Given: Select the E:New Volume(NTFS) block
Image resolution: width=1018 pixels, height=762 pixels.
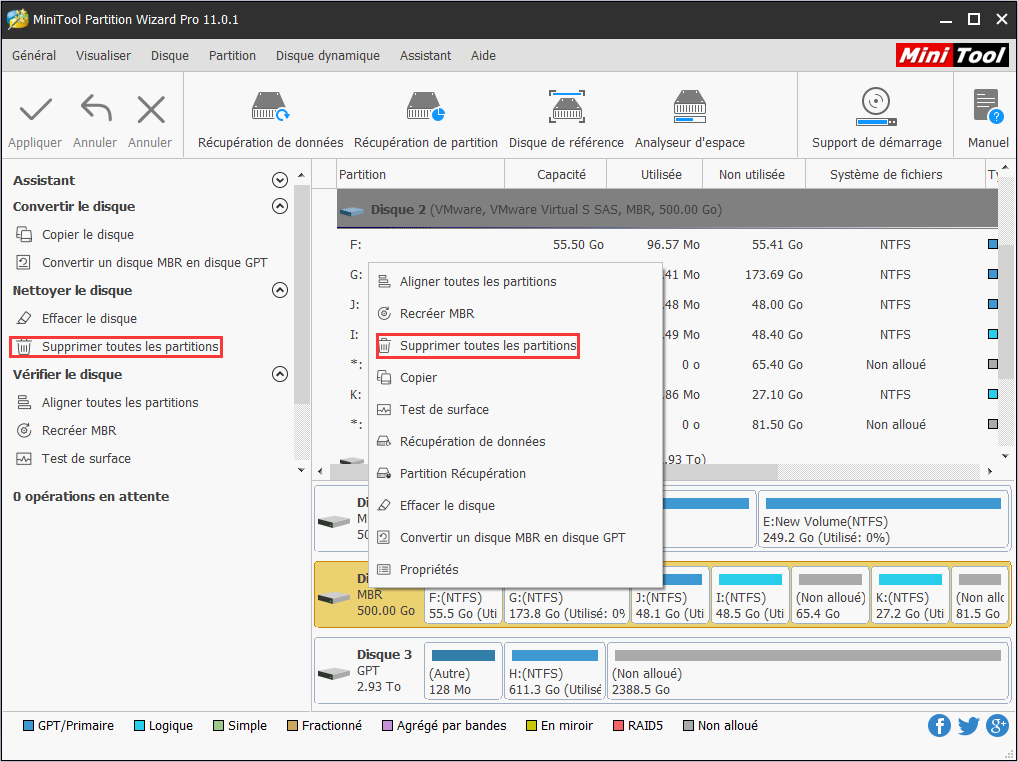Looking at the screenshot, I should [x=883, y=521].
